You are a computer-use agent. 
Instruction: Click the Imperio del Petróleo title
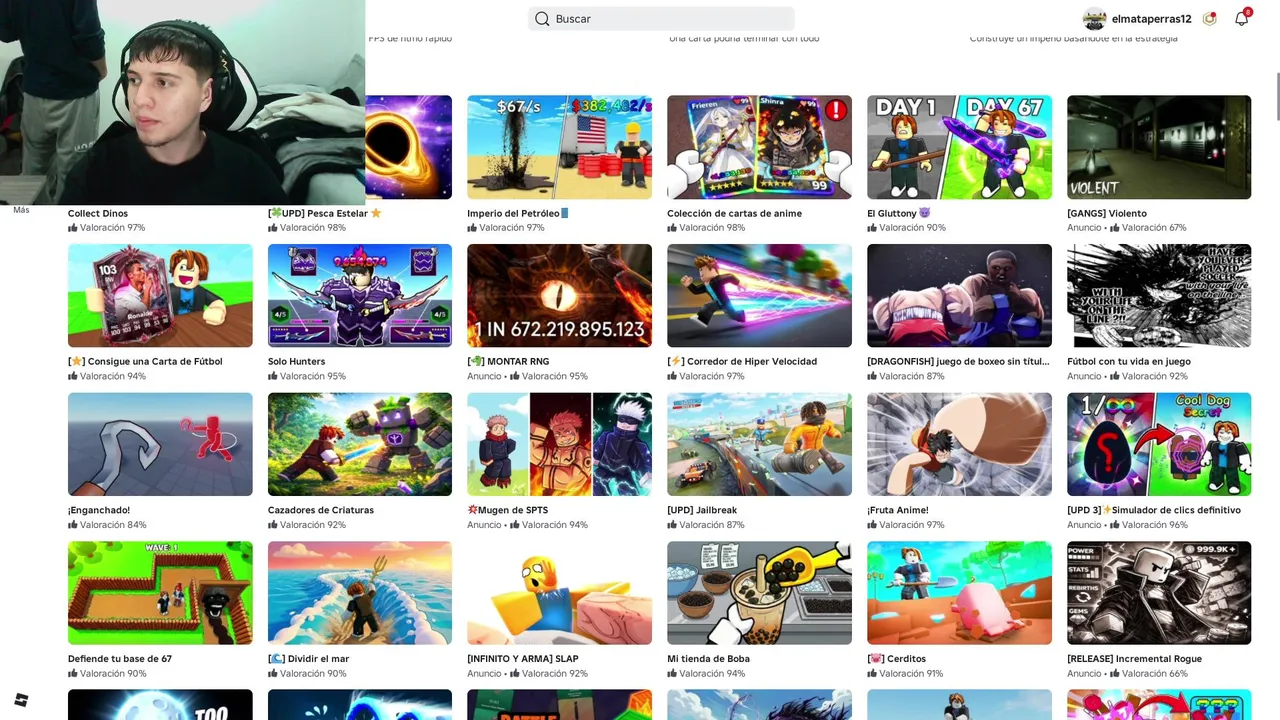pos(518,213)
